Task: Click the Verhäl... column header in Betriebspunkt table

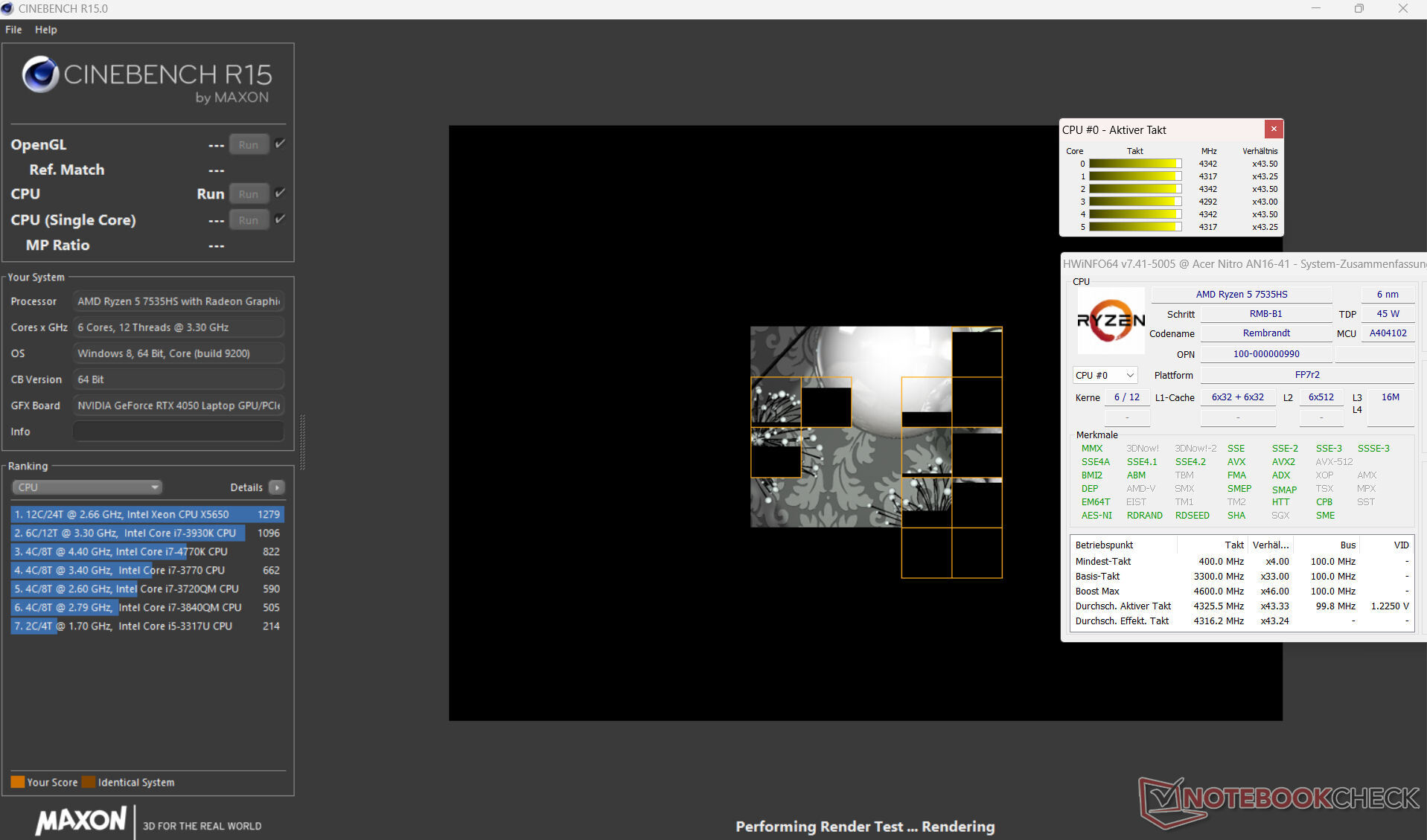Action: click(1271, 545)
